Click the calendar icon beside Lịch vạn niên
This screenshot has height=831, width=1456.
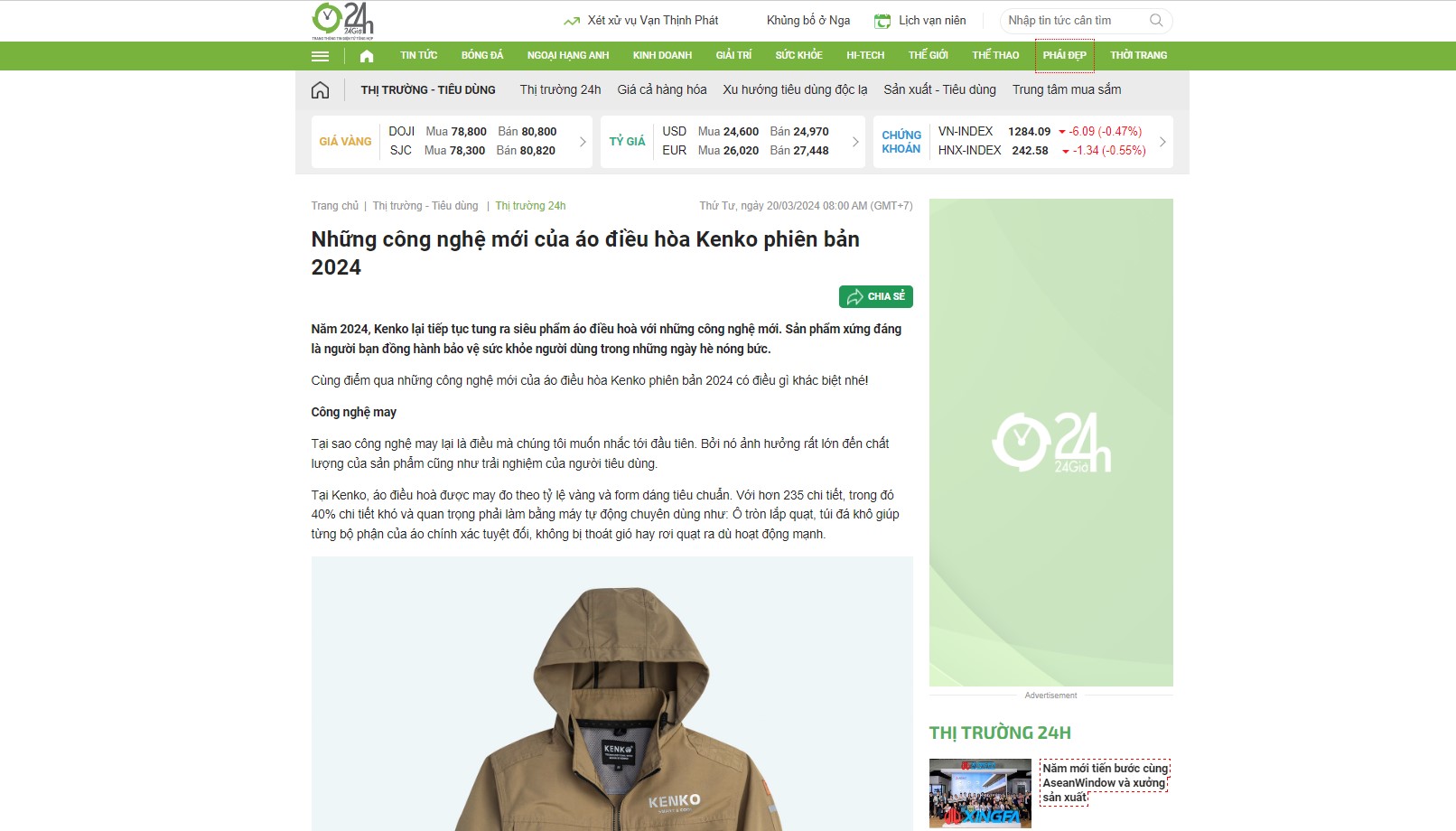(882, 21)
